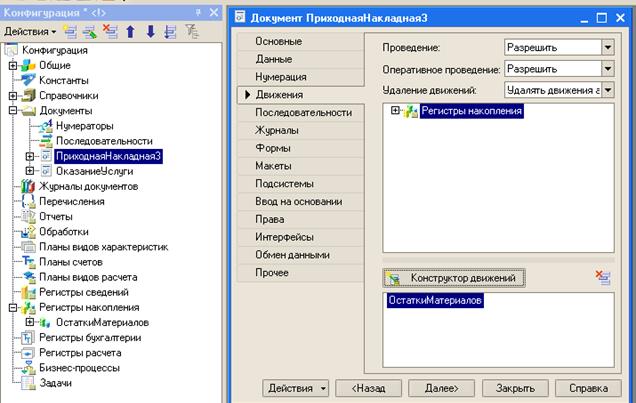This screenshot has height=403, width=636.
Task: Select Планы видов расчета in the tree
Action: 88,277
